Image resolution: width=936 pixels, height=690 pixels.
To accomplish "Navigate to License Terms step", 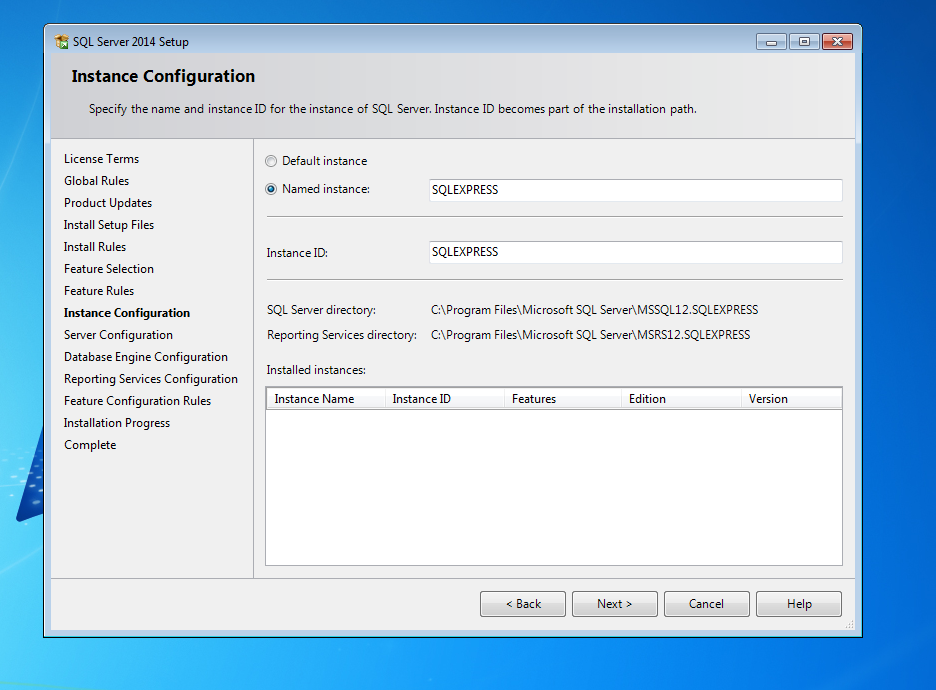I will point(101,158).
